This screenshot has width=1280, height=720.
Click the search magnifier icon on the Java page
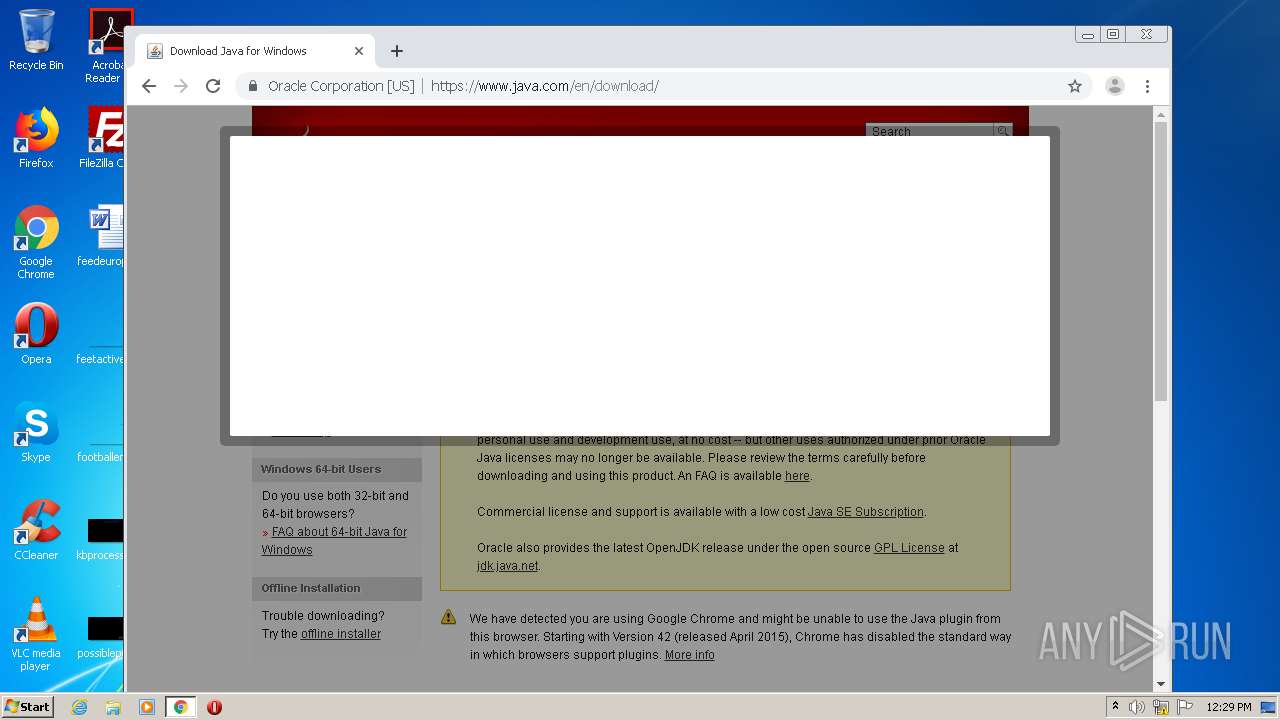1003,131
